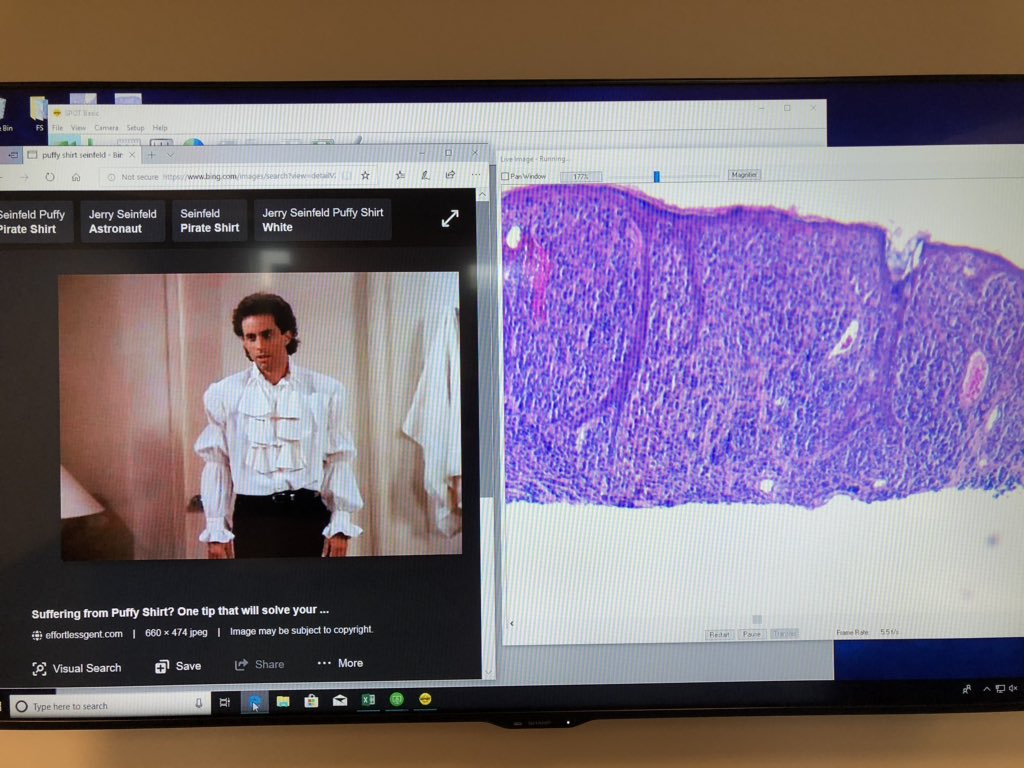1024x768 pixels.
Task: Click the set-tabs-aside icon in Edge
Action: tap(12, 155)
